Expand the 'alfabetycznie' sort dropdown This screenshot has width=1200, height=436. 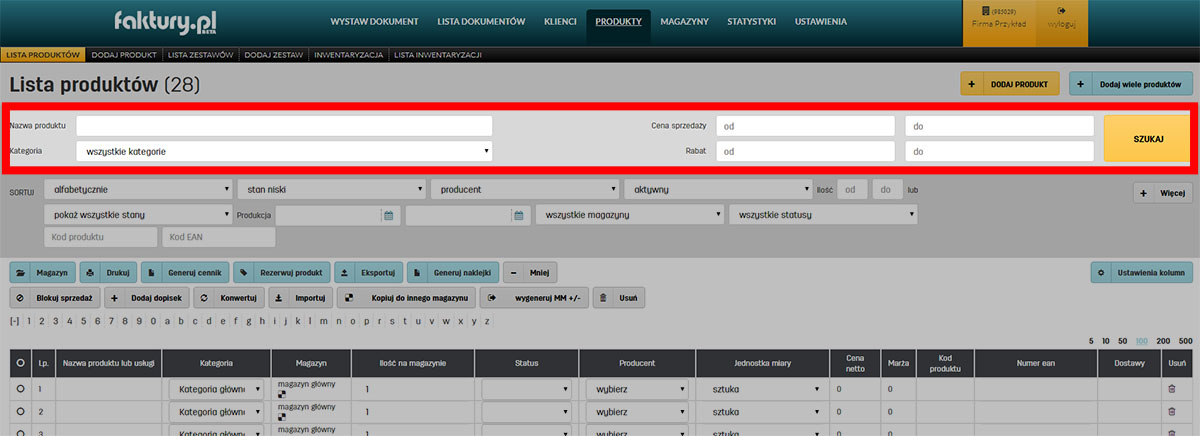(138, 188)
